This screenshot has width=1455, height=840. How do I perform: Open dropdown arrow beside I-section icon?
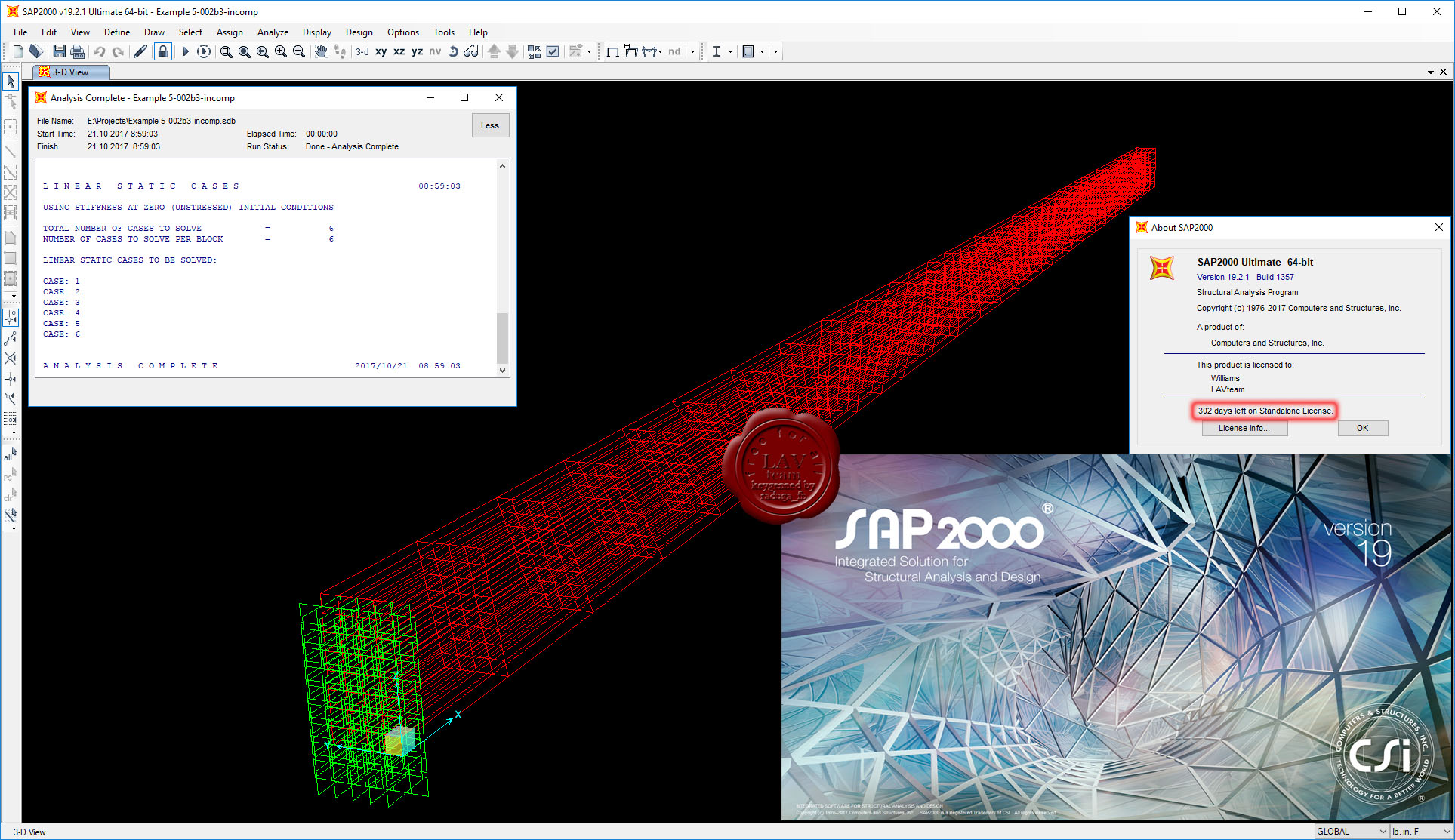point(730,51)
